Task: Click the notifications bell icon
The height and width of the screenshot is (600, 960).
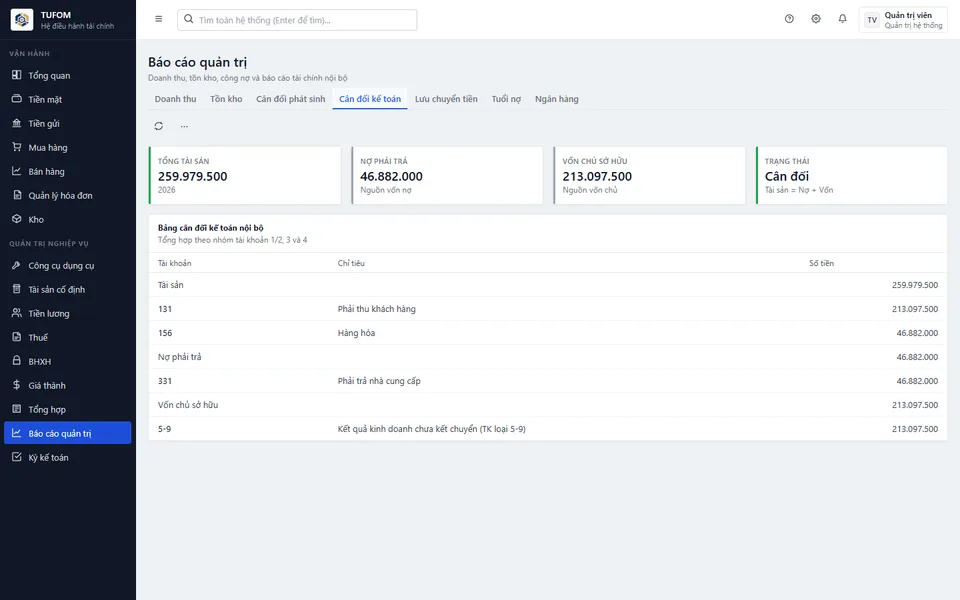Action: 842,19
